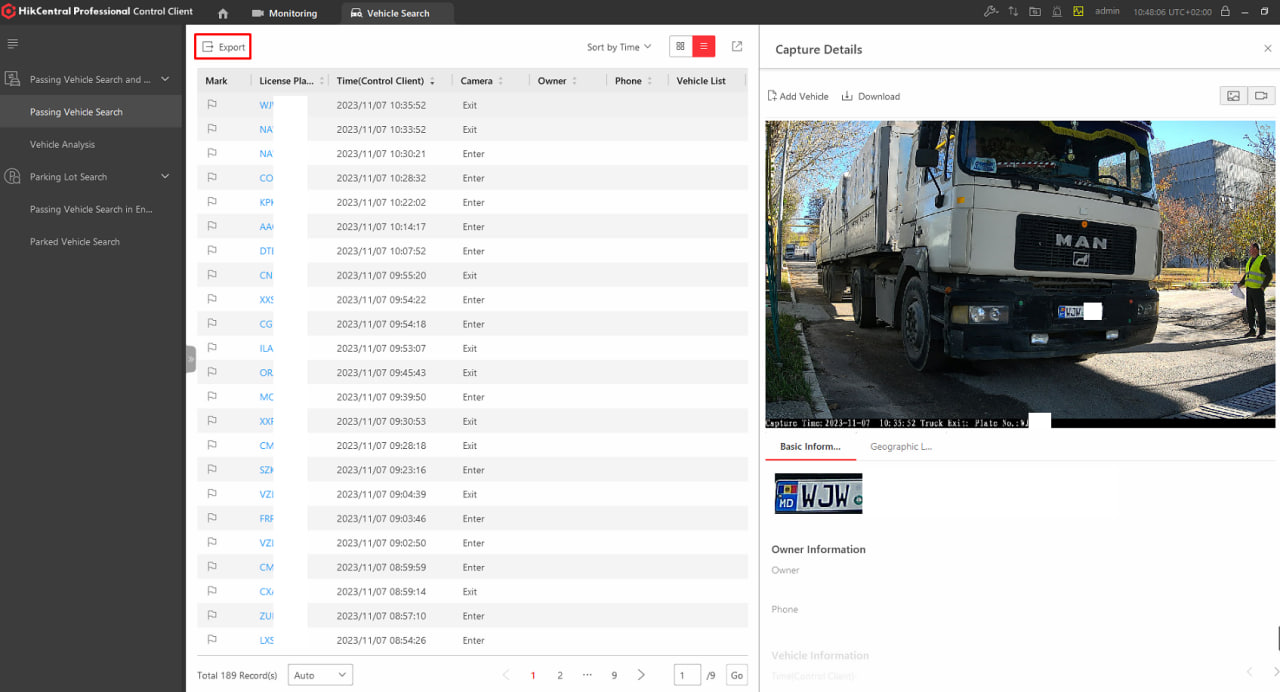This screenshot has height=692, width=1280.
Task: Open the yellow system health monitor icon
Action: [1079, 12]
